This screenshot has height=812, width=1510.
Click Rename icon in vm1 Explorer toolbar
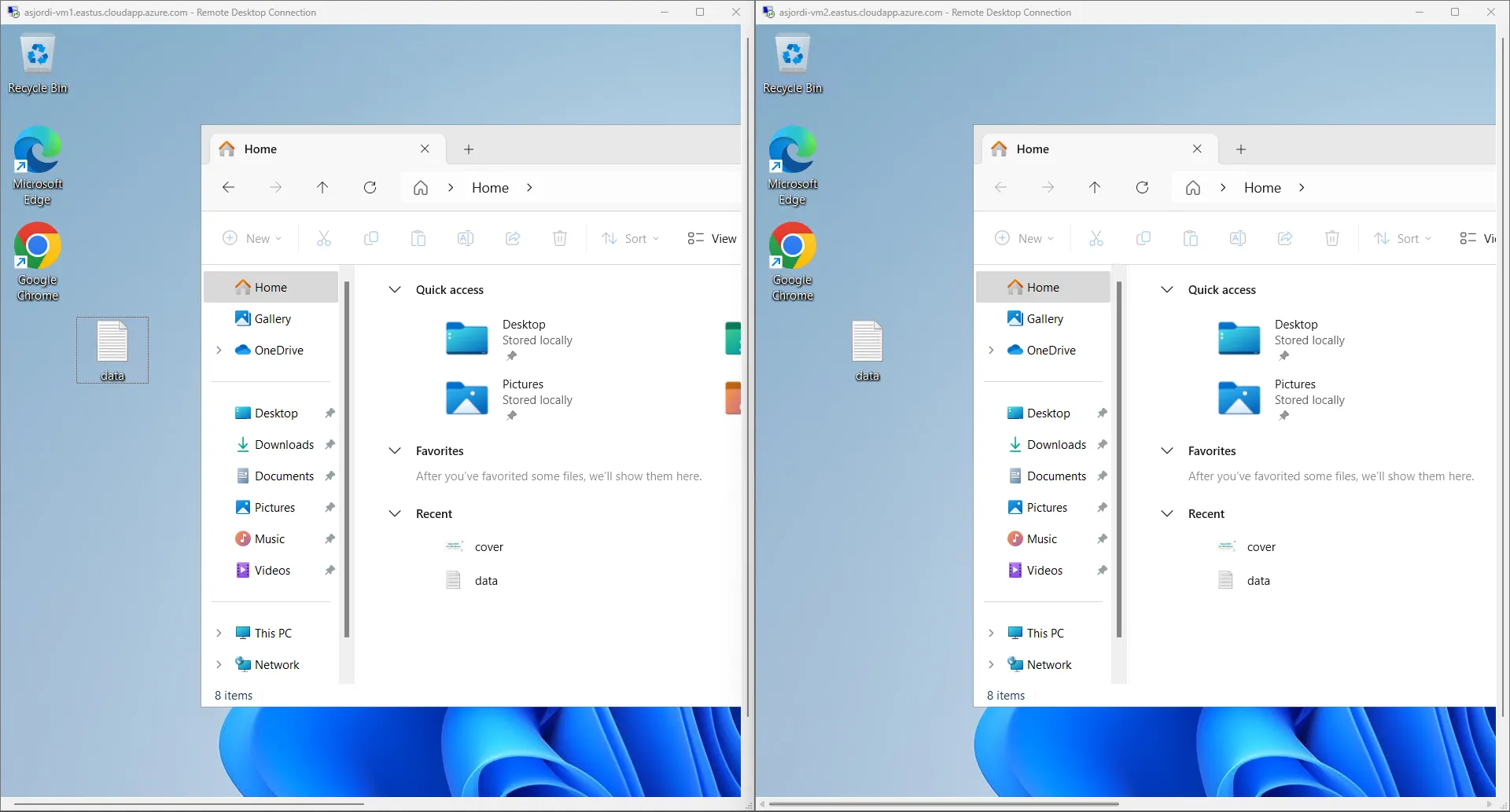pos(466,238)
